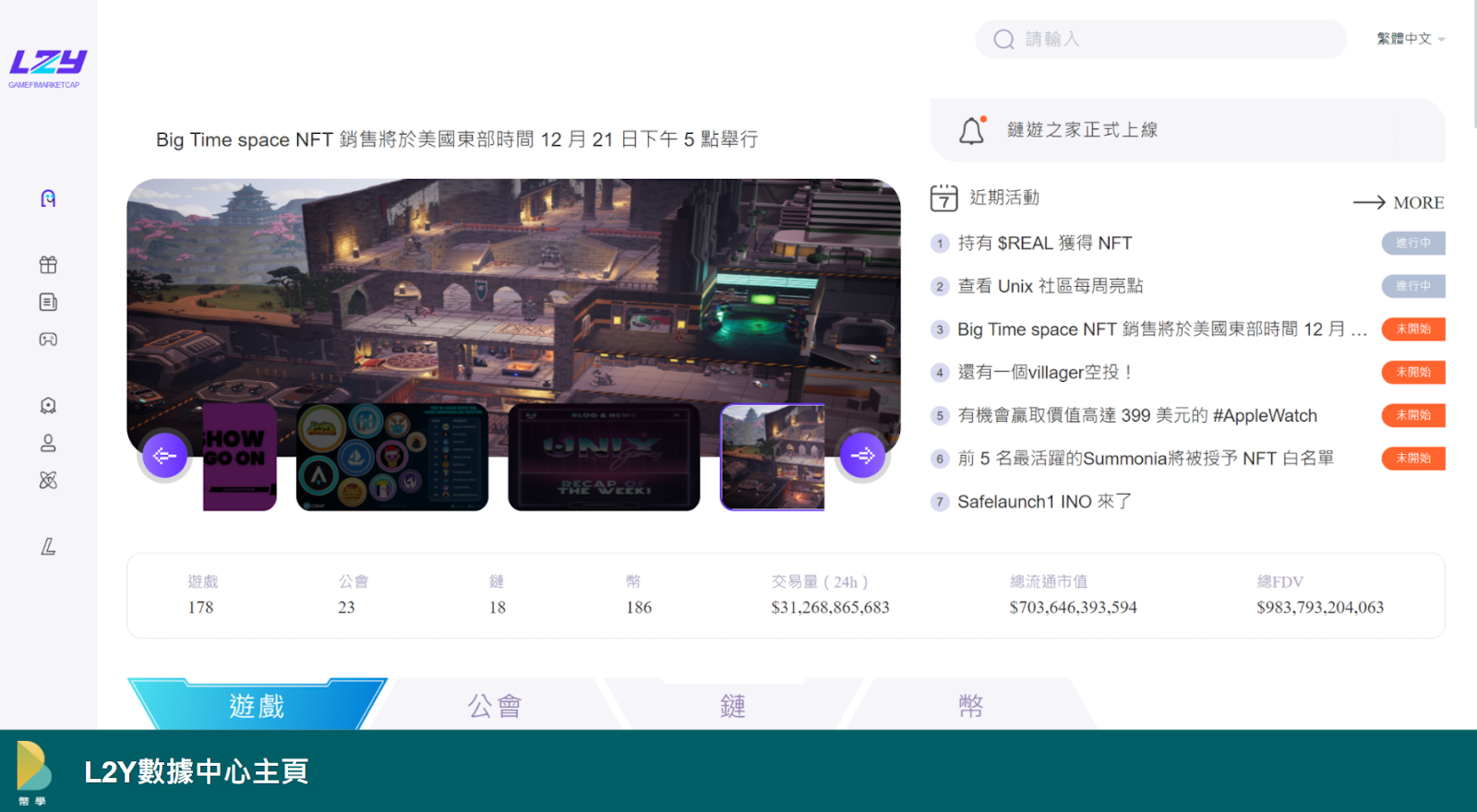This screenshot has width=1477, height=812.
Task: Open the 繁體中文 language dropdown
Action: tap(1411, 39)
